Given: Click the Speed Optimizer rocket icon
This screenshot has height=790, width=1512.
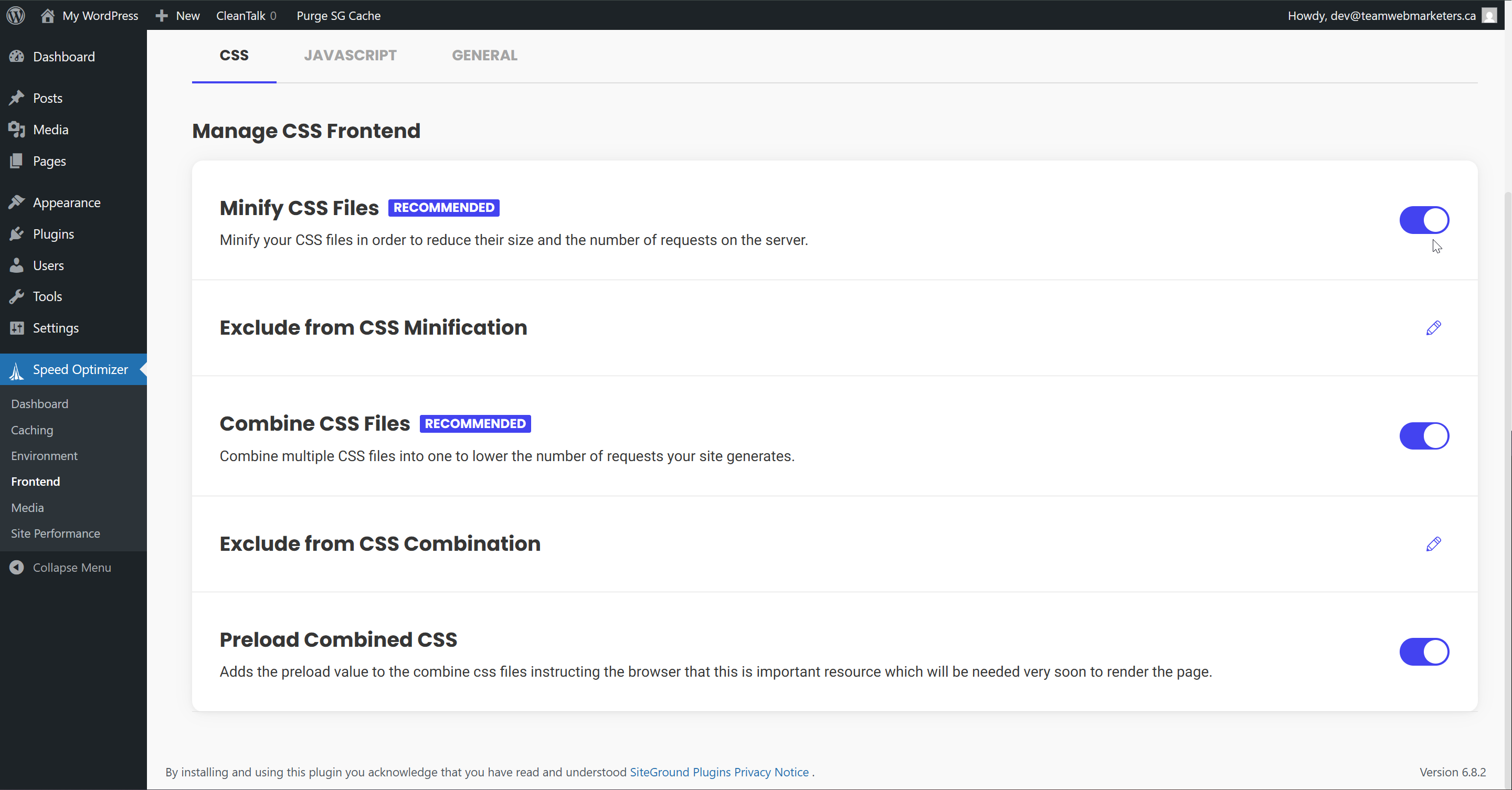Looking at the screenshot, I should 16,370.
